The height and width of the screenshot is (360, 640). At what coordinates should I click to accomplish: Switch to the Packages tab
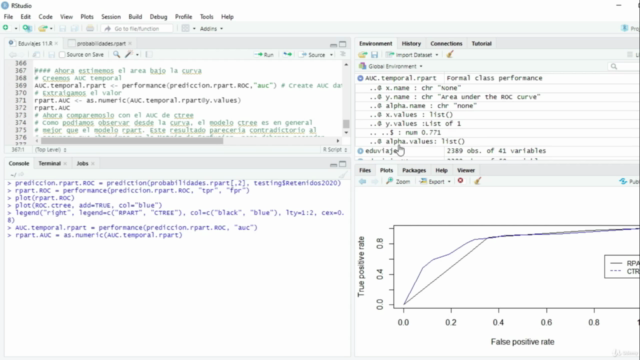[x=414, y=170]
